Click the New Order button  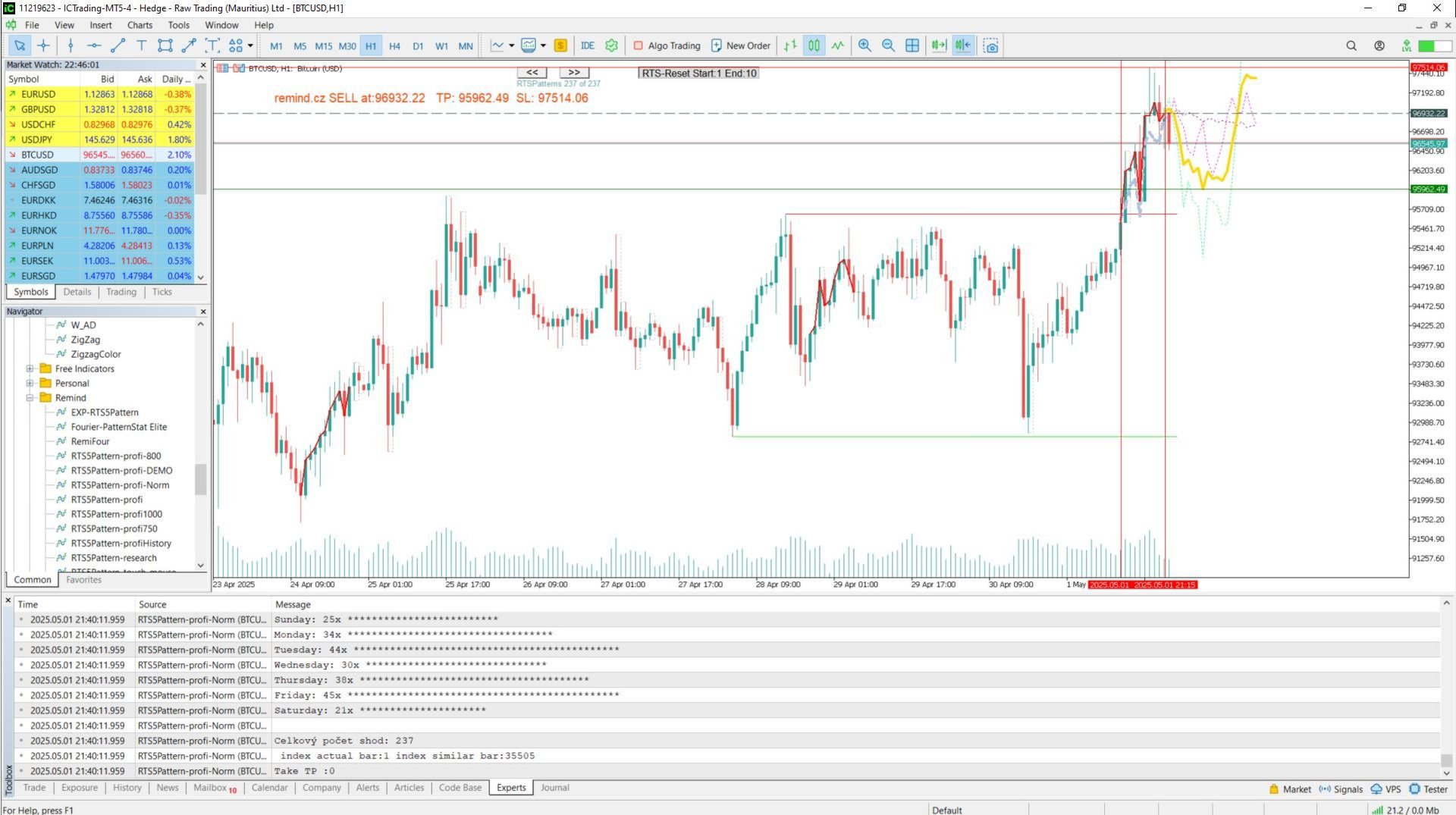741,45
